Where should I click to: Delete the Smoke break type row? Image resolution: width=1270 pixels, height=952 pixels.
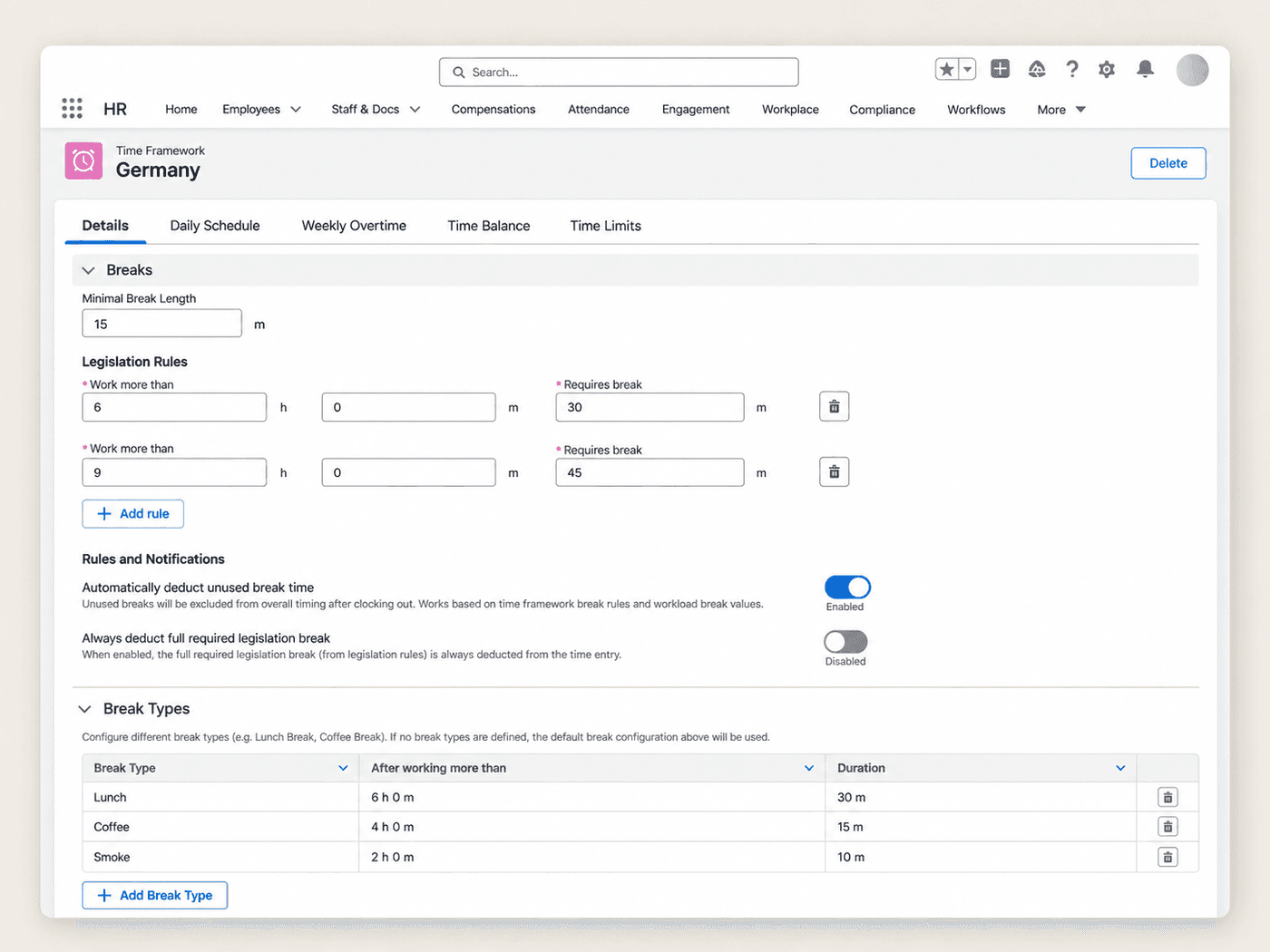(x=1167, y=857)
